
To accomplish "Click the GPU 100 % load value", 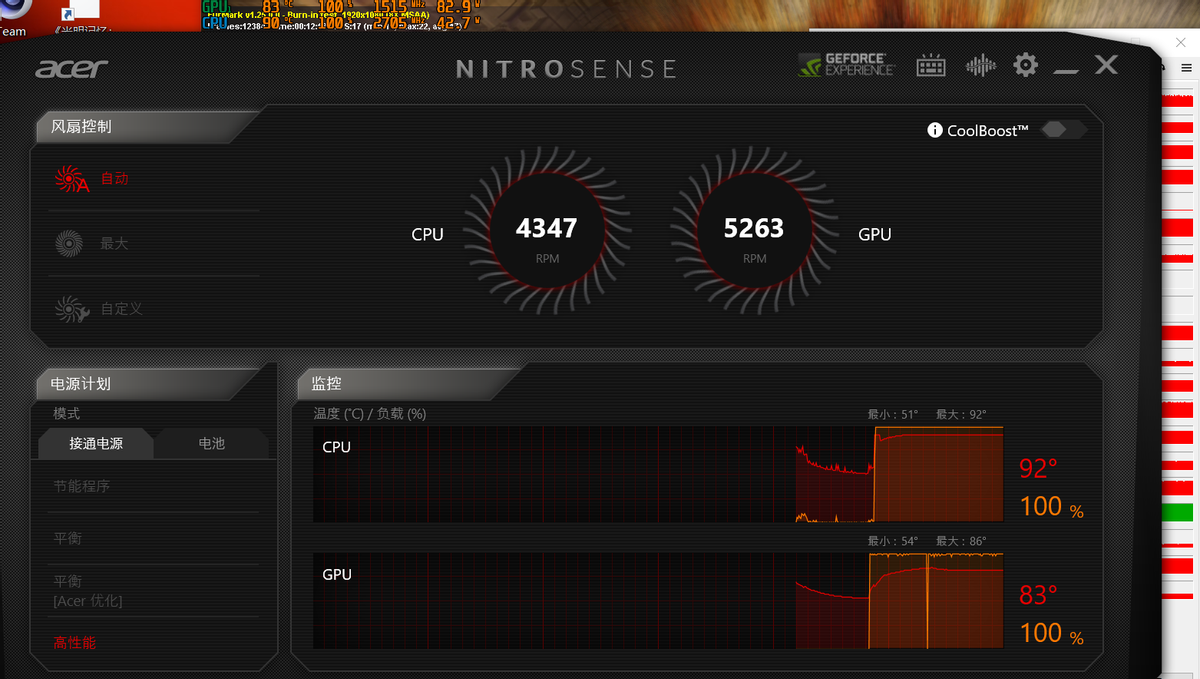I will (1051, 632).
